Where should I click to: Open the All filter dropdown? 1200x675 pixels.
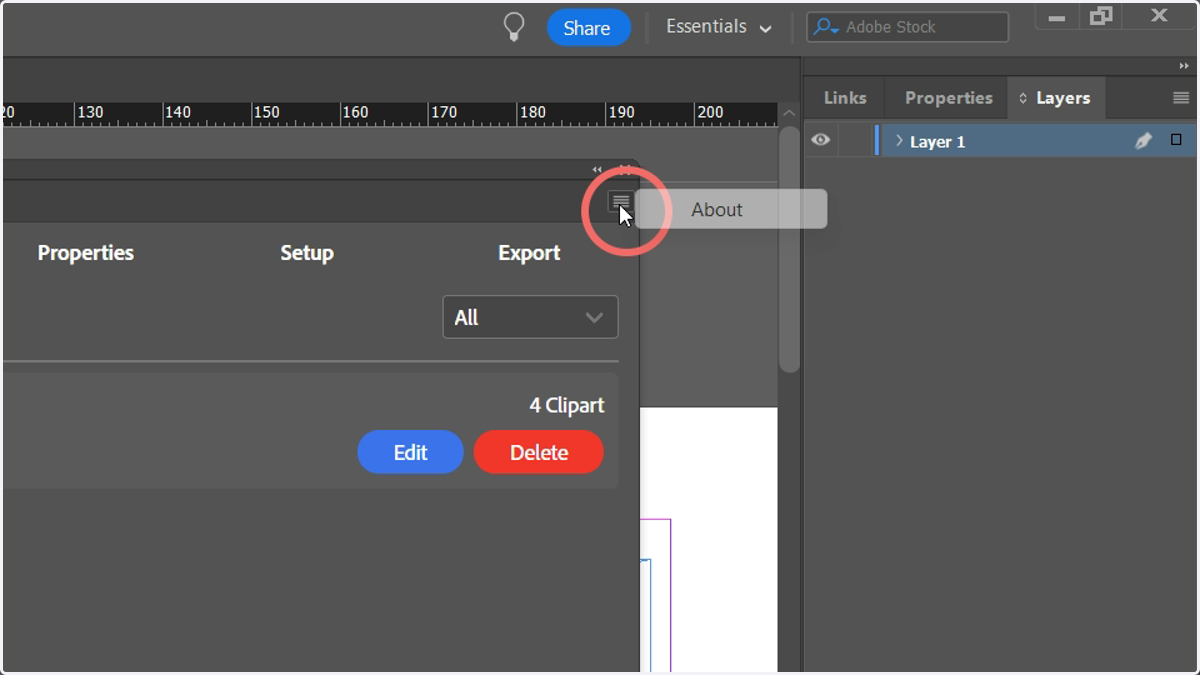click(x=530, y=317)
